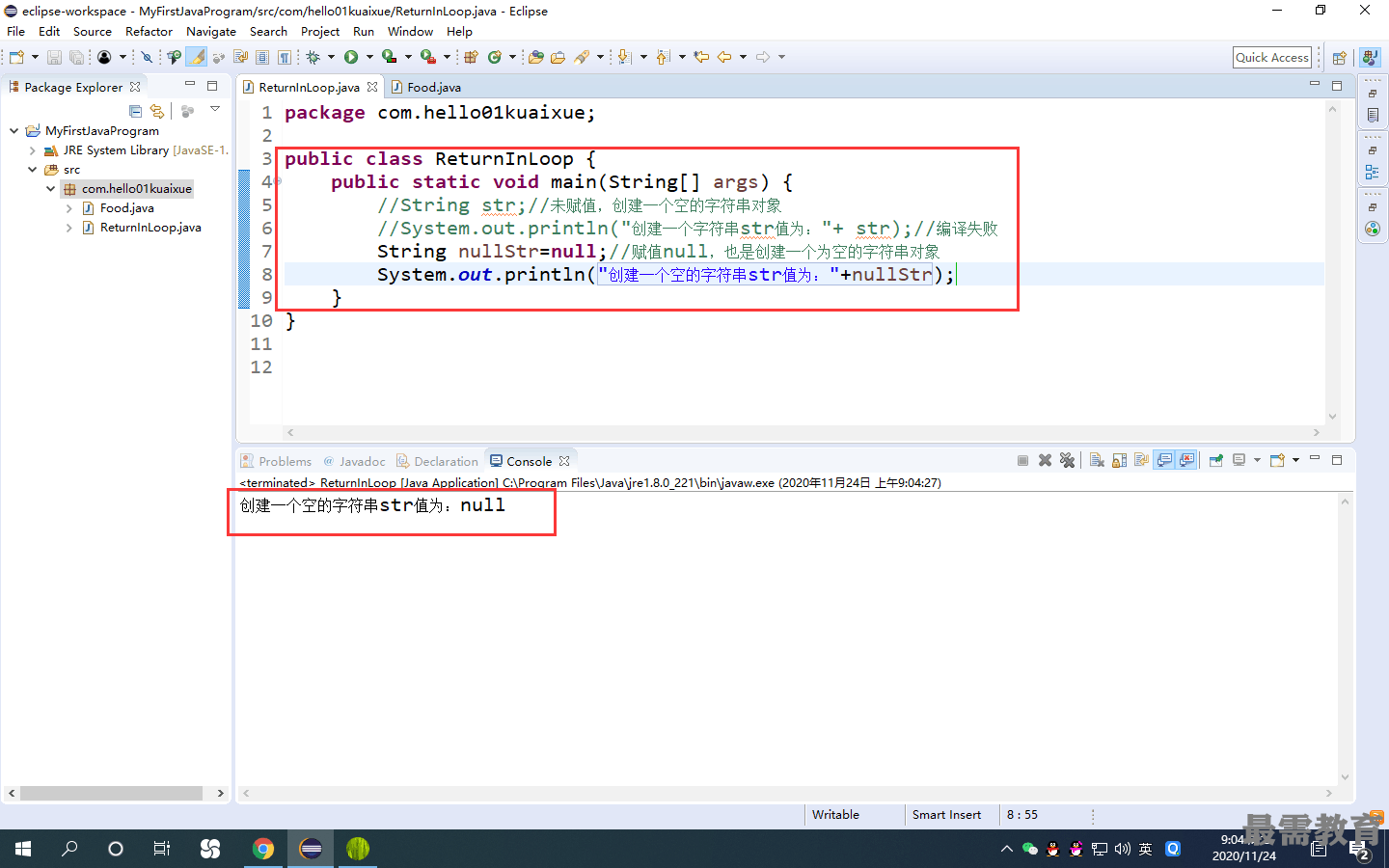
Task: Click the External Tools run icon
Action: click(x=427, y=57)
